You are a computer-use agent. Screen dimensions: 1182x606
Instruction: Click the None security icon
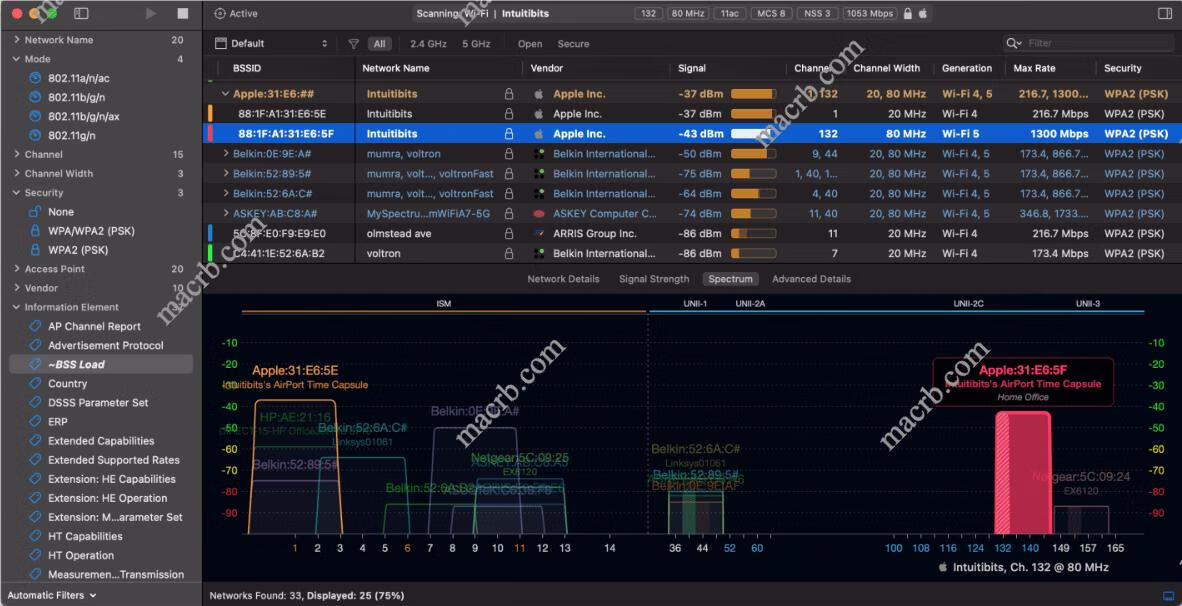coord(35,212)
